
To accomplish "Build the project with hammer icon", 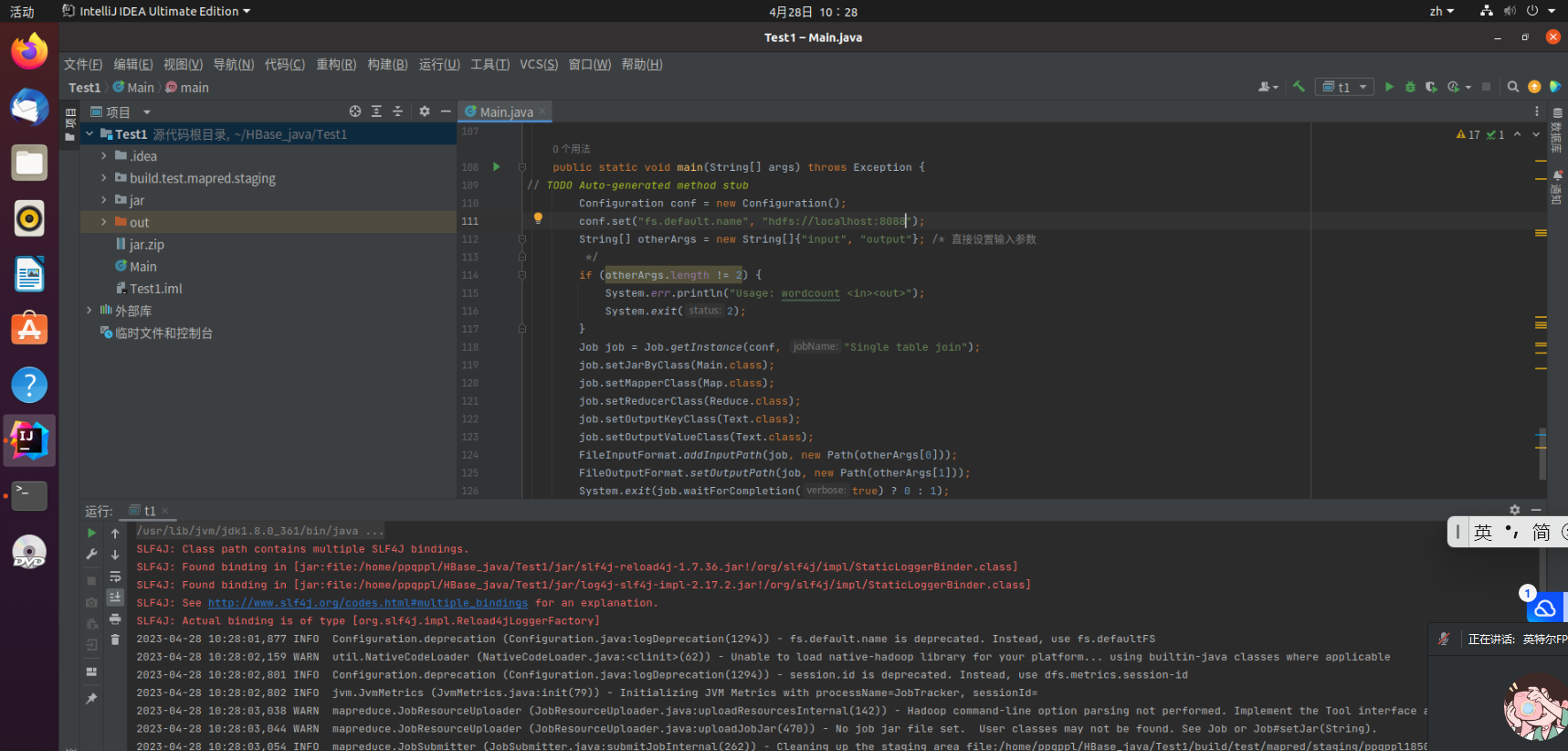I will coord(1299,87).
